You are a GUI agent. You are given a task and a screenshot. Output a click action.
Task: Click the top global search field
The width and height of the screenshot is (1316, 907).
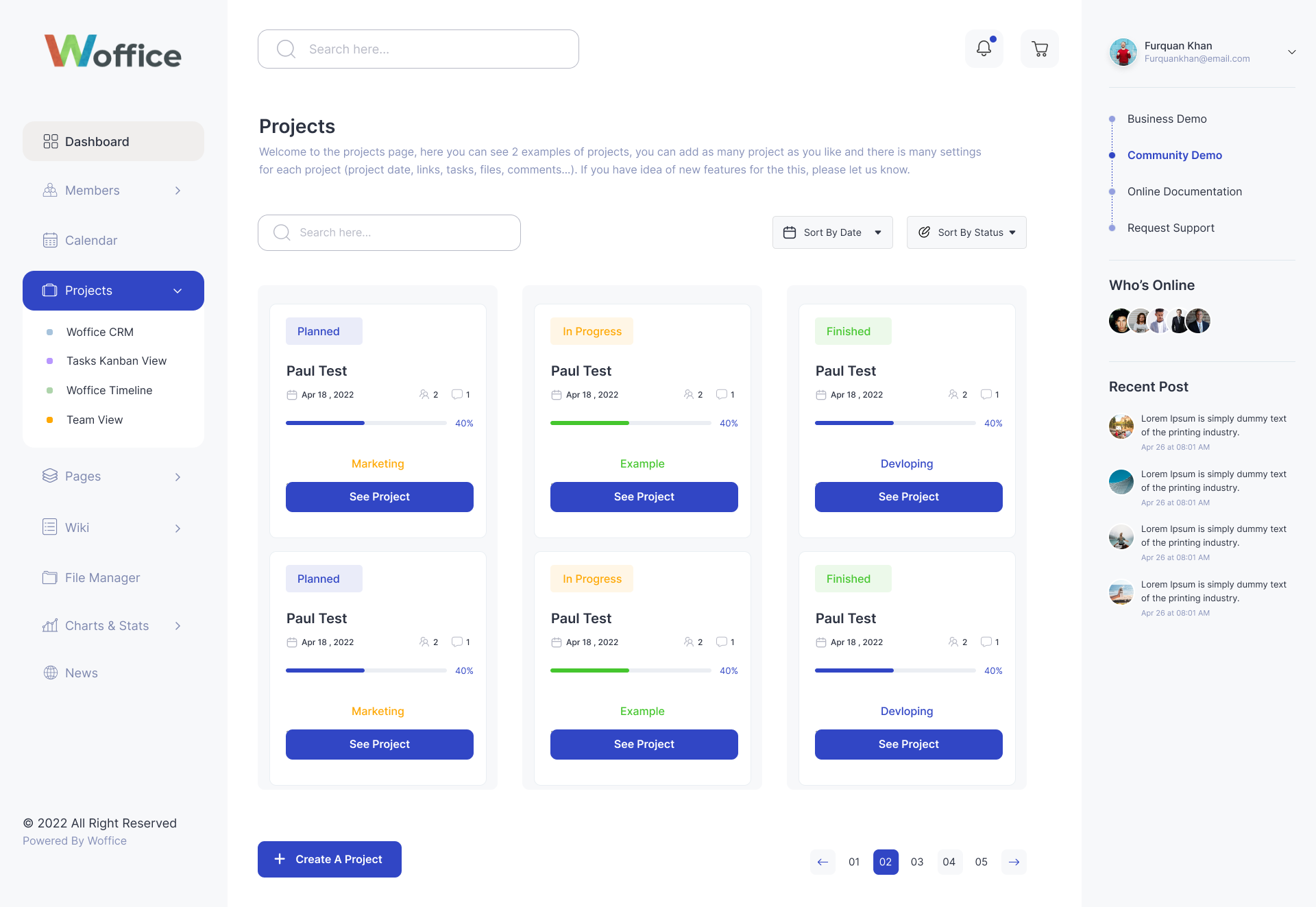(x=418, y=49)
